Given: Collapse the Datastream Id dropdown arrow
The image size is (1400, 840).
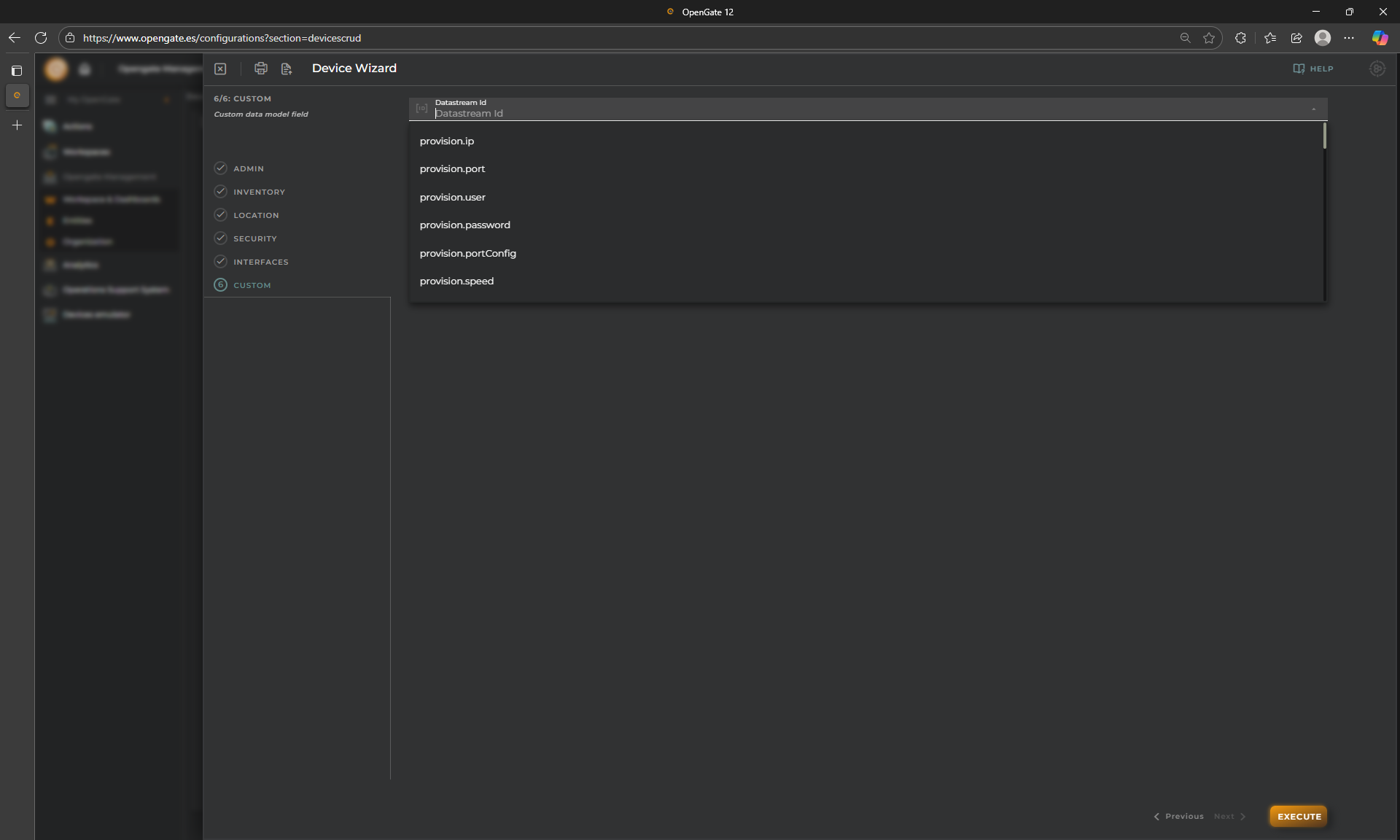Looking at the screenshot, I should click(1313, 109).
